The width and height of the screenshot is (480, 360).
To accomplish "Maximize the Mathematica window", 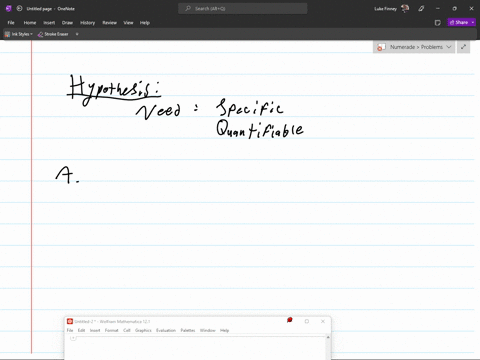I will tap(307, 321).
